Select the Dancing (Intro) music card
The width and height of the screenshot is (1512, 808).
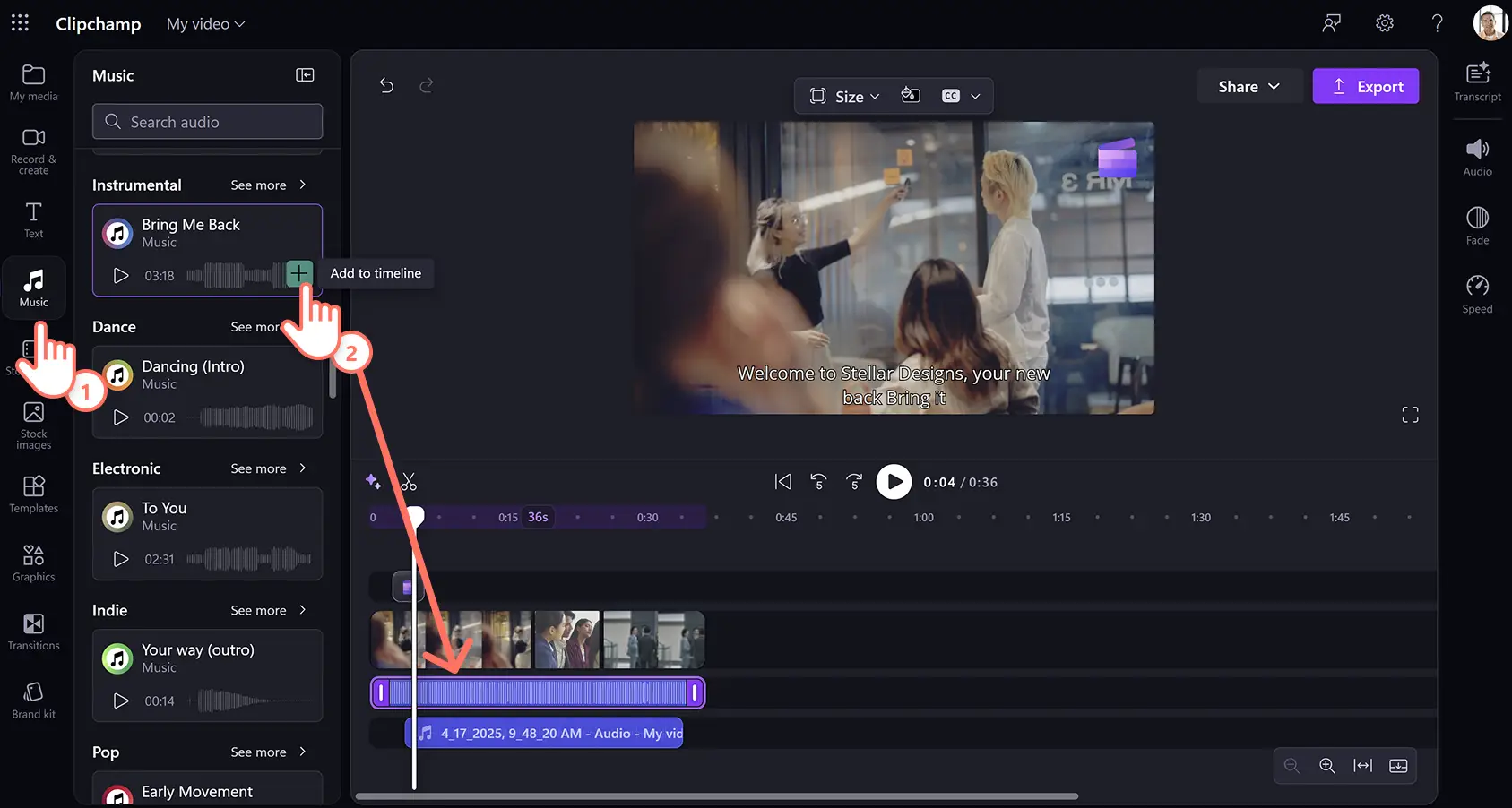tap(207, 392)
